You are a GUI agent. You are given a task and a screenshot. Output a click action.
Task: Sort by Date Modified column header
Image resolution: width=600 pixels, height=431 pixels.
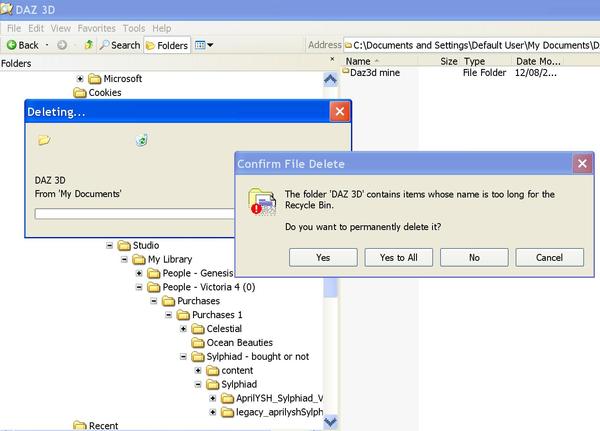tap(538, 61)
